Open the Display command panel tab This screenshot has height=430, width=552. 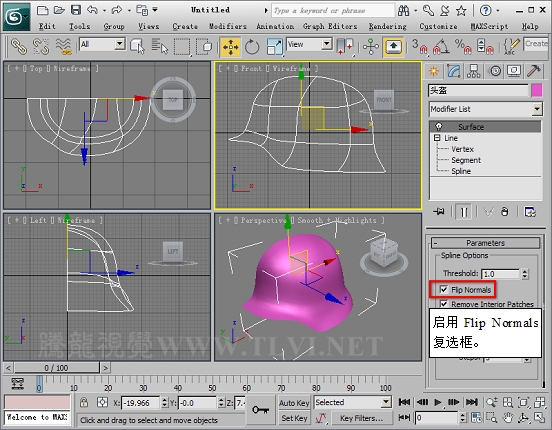[514, 71]
